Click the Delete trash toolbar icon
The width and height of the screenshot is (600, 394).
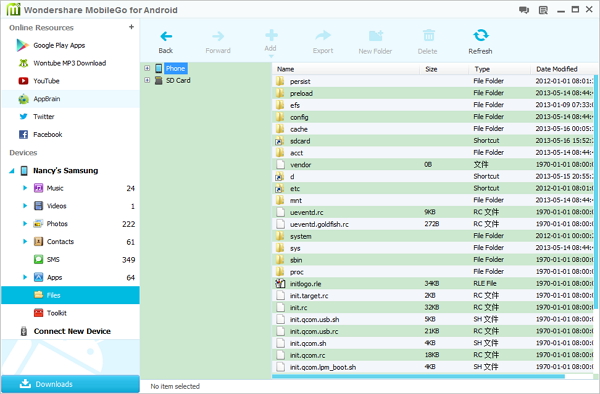429,36
